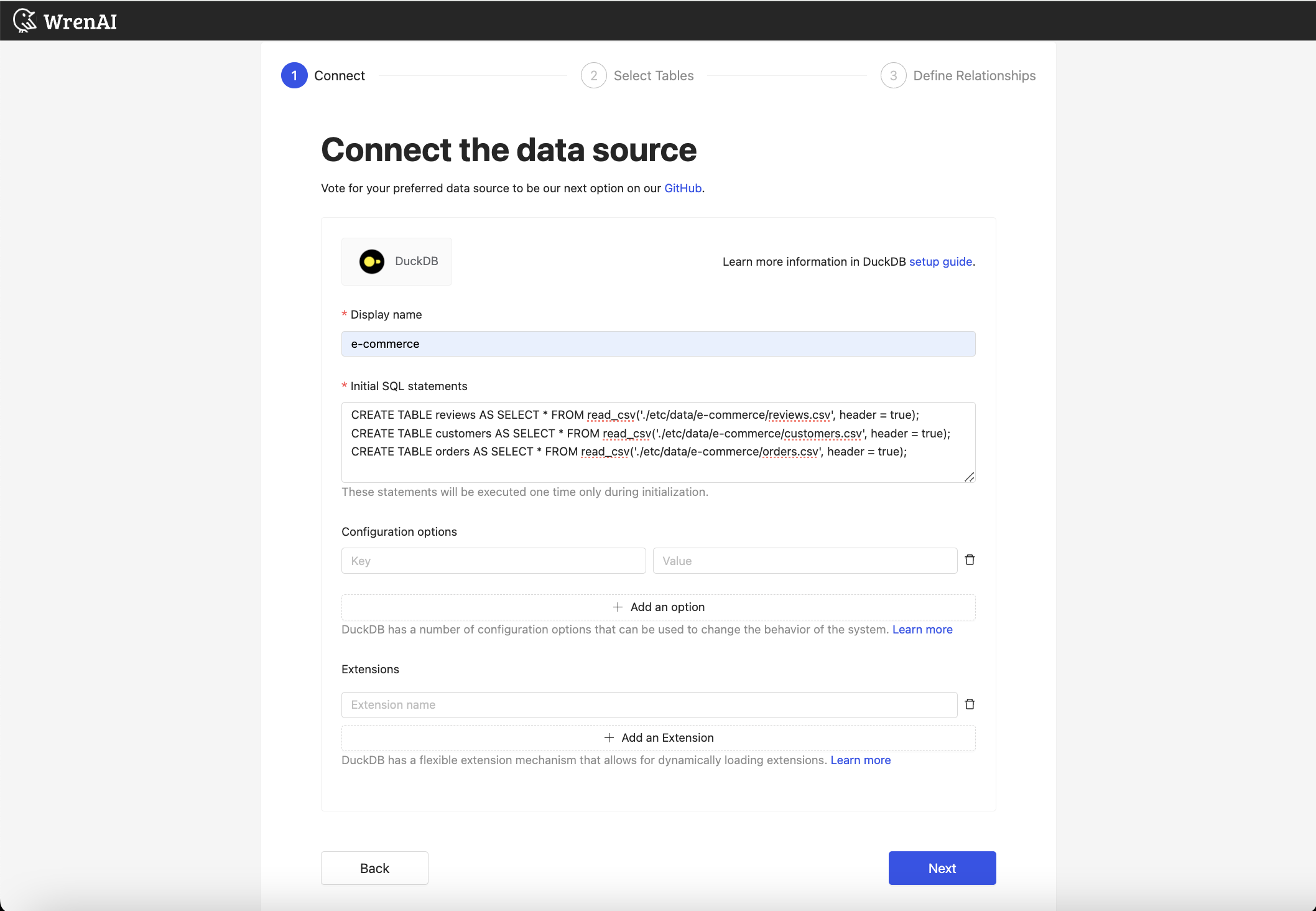Image resolution: width=1316 pixels, height=911 pixels.
Task: Click the step 1 Connect circle
Action: (294, 75)
